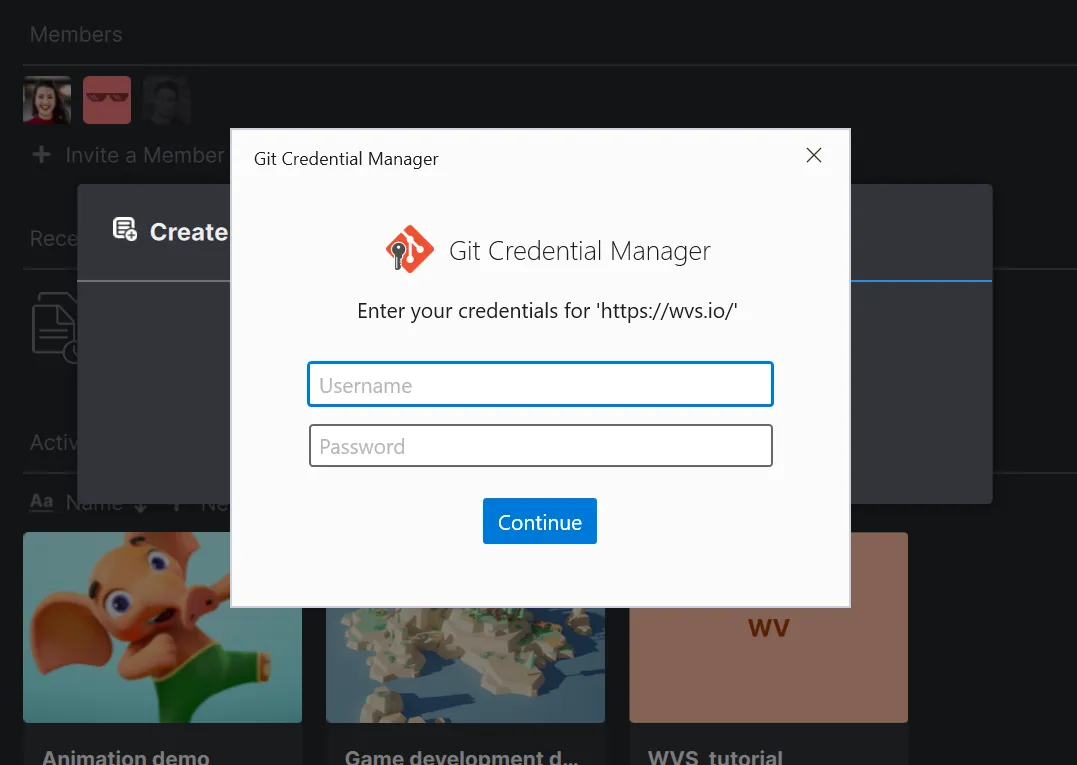Click the Git Credential Manager key logo

tap(409, 250)
